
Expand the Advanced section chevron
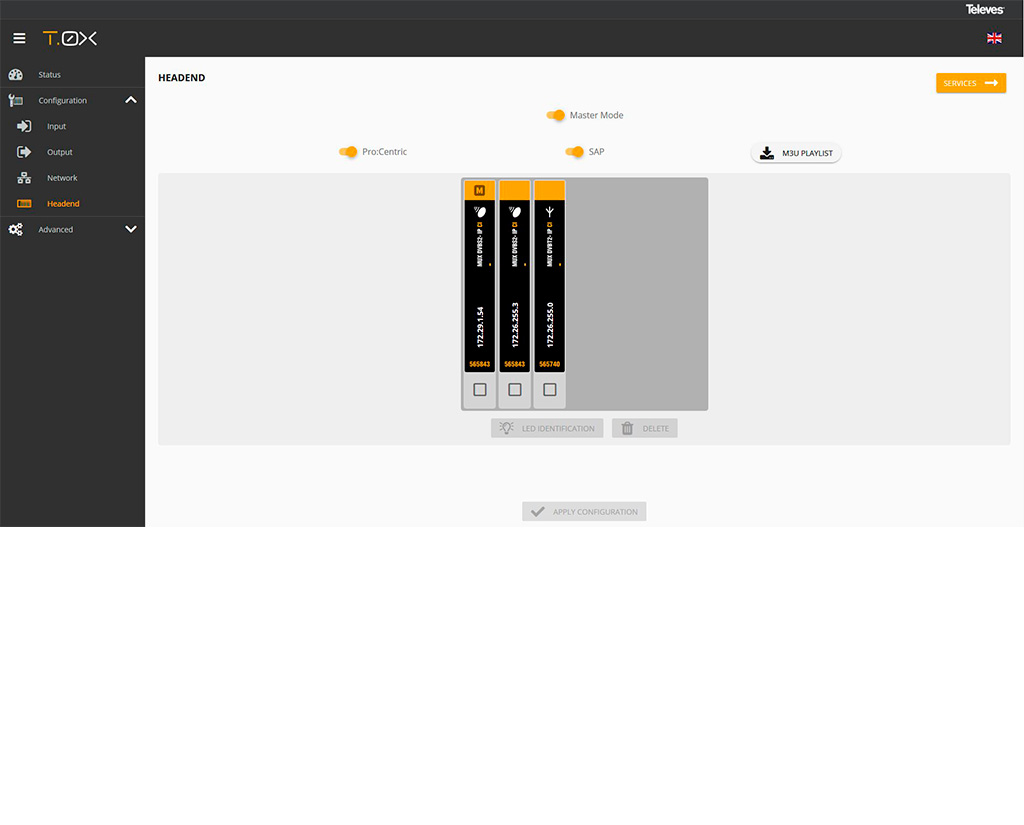(130, 229)
